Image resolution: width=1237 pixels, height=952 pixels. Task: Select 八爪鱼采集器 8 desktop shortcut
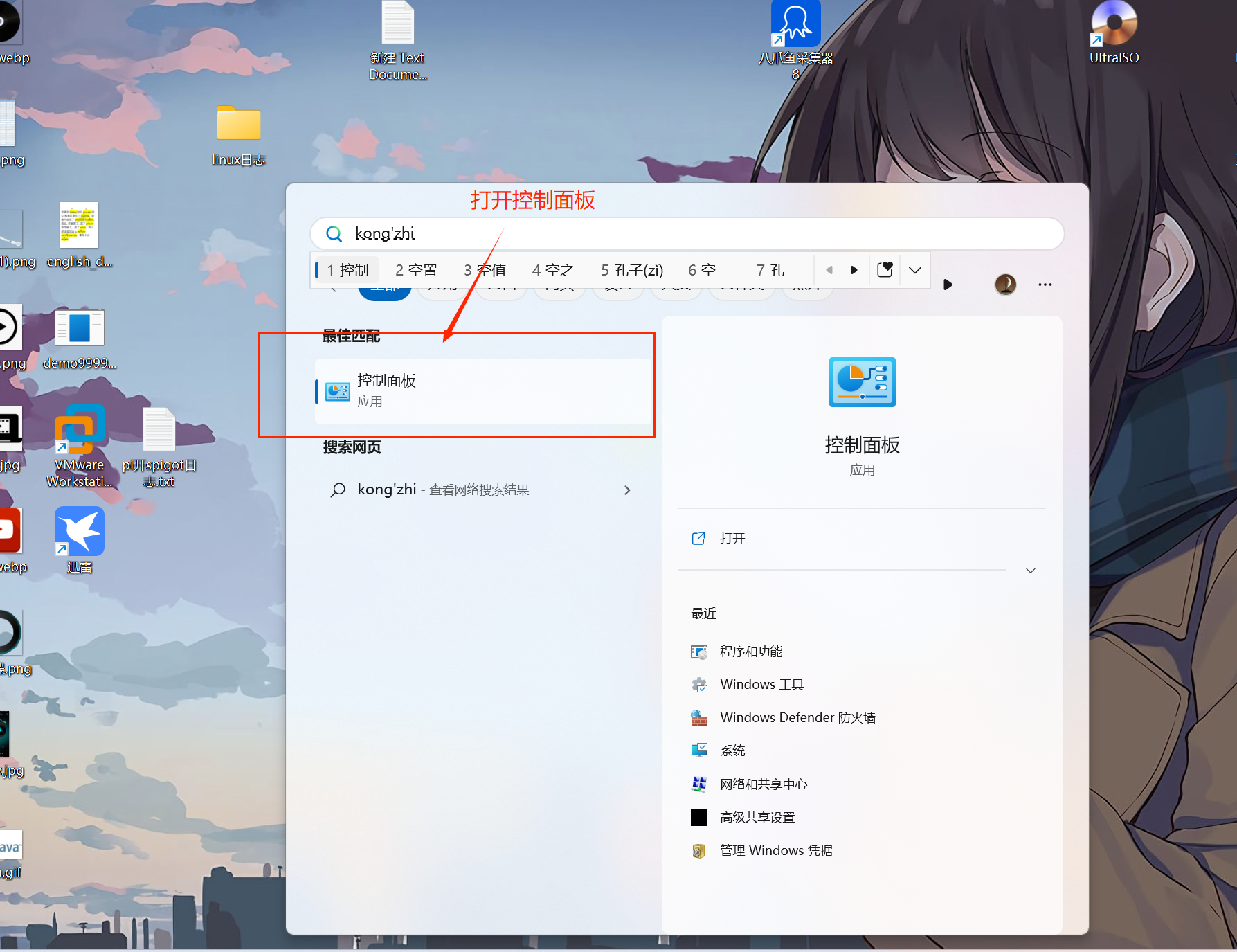pyautogui.click(x=795, y=41)
